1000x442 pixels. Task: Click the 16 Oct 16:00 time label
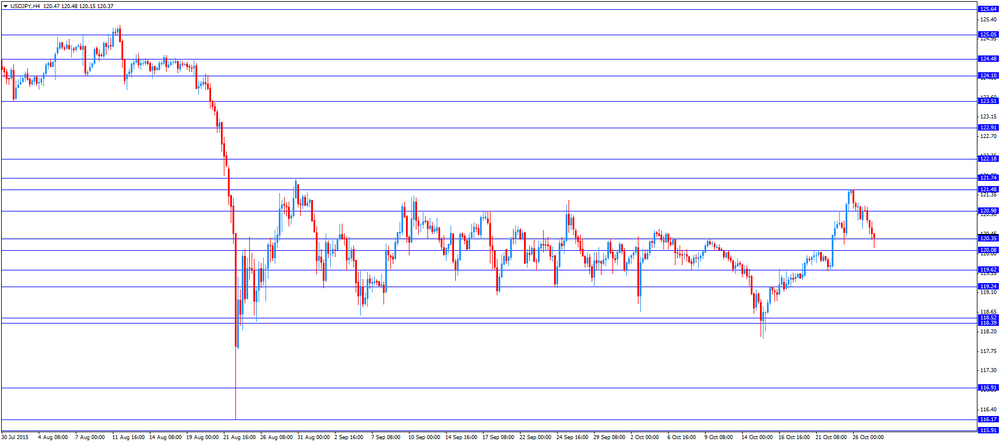coord(797,438)
